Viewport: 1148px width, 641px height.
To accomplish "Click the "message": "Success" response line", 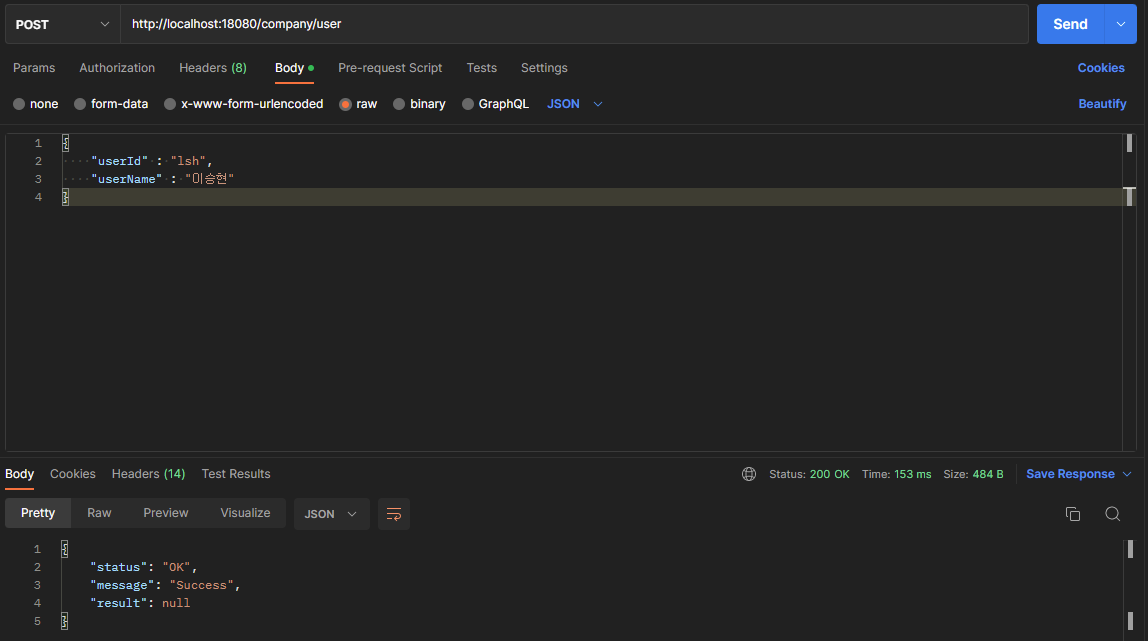I will coord(165,585).
